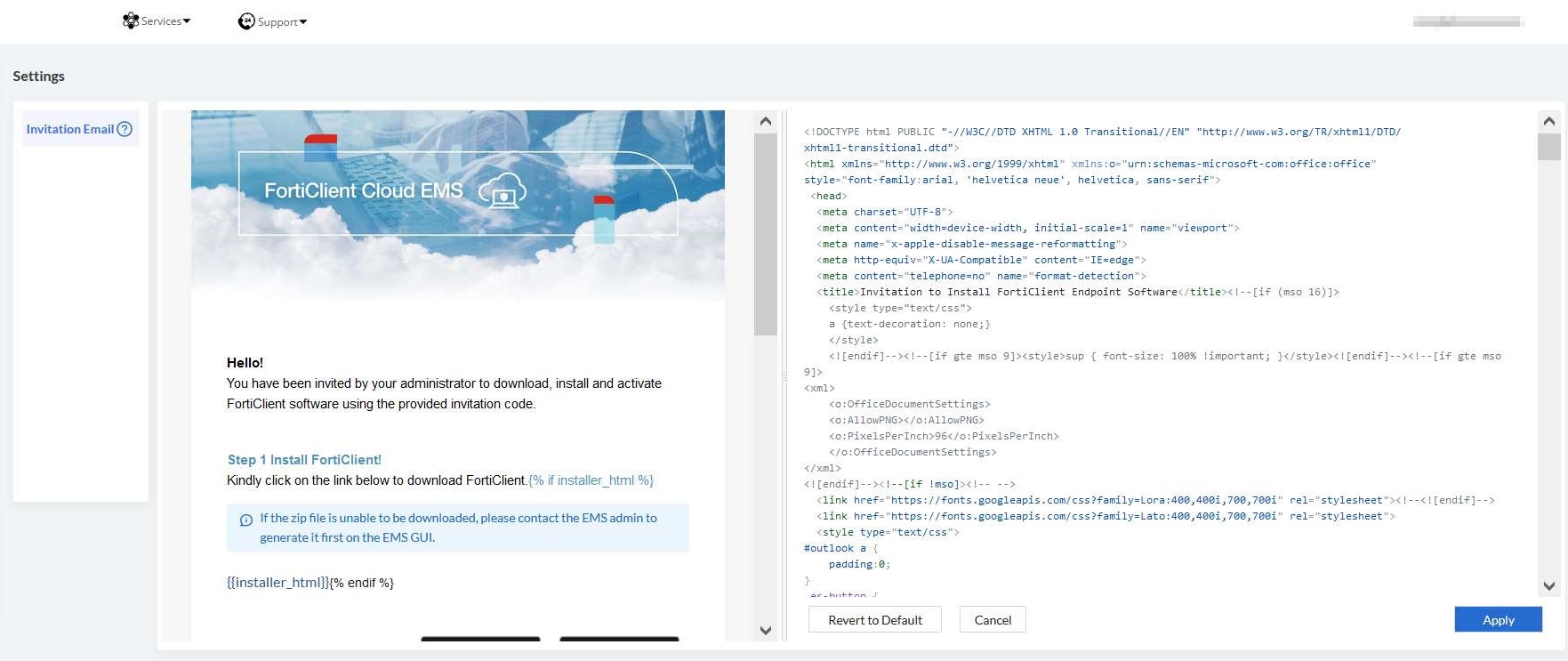This screenshot has height=661, width=1568.
Task: Click the preview pane scrollbar thumb
Action: pyautogui.click(x=765, y=235)
